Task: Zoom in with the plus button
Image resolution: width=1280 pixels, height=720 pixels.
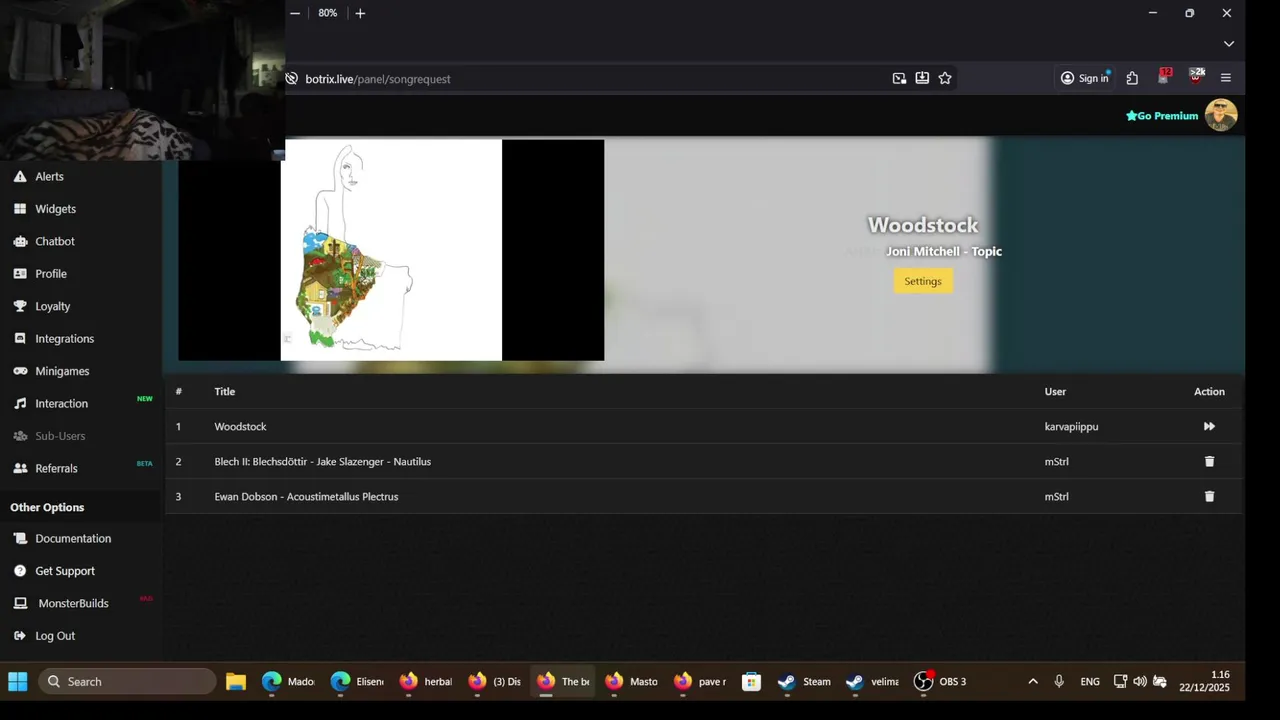Action: click(360, 13)
